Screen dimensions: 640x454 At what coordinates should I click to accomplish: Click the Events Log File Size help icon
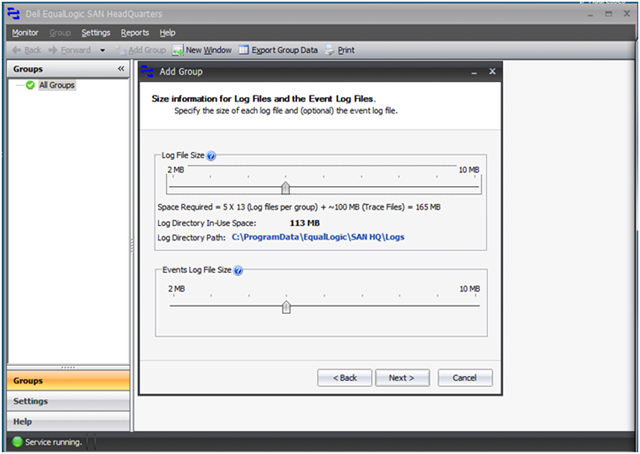238,271
